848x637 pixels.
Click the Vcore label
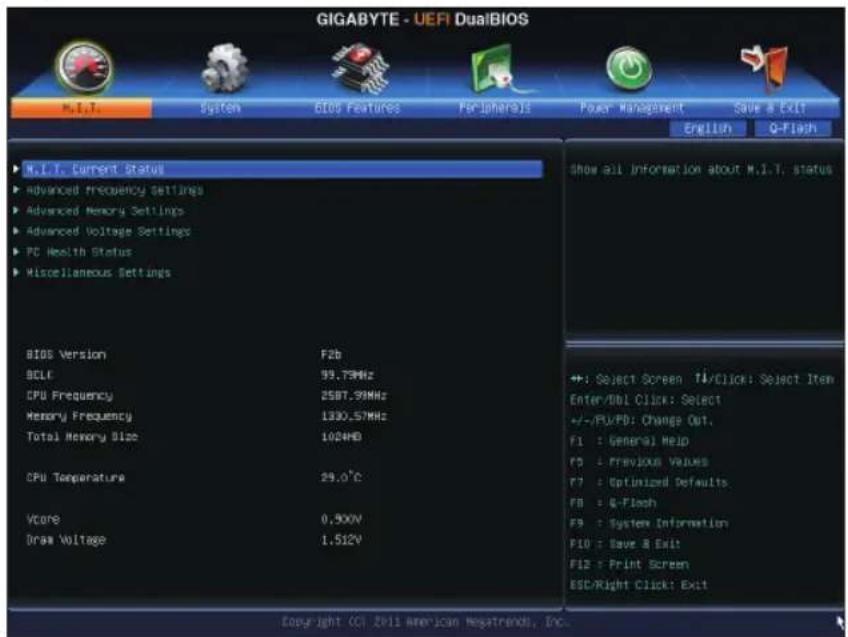click(x=43, y=519)
